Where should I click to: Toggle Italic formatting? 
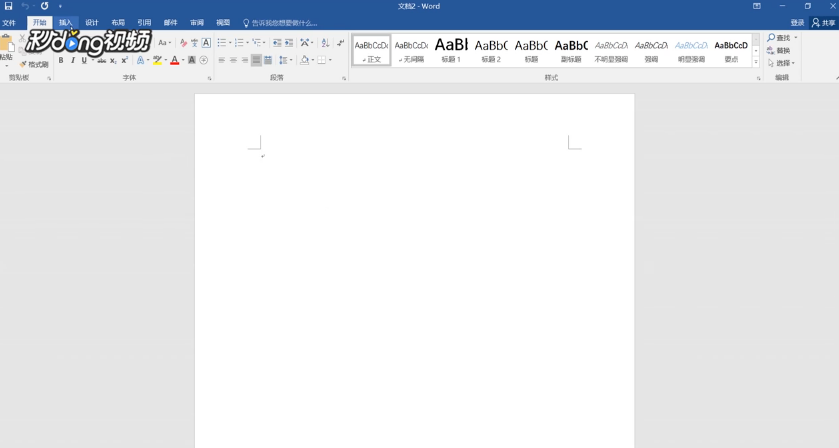point(73,60)
